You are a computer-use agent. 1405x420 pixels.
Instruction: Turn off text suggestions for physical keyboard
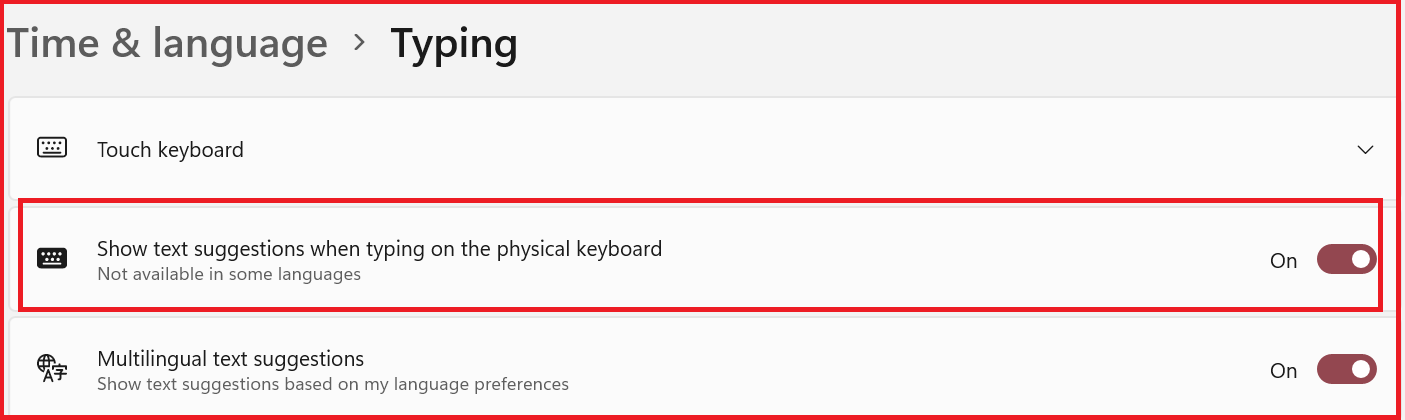pos(1346,260)
